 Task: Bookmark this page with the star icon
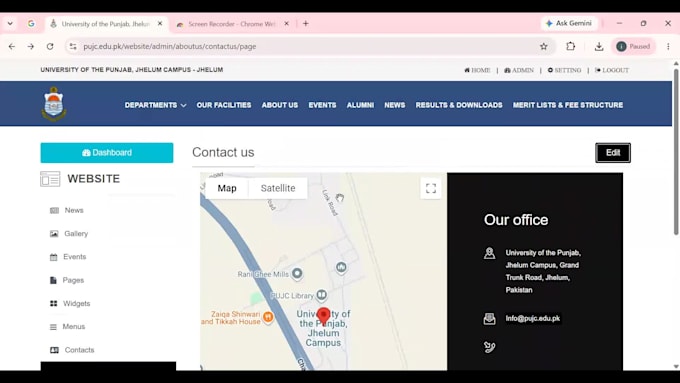543,46
